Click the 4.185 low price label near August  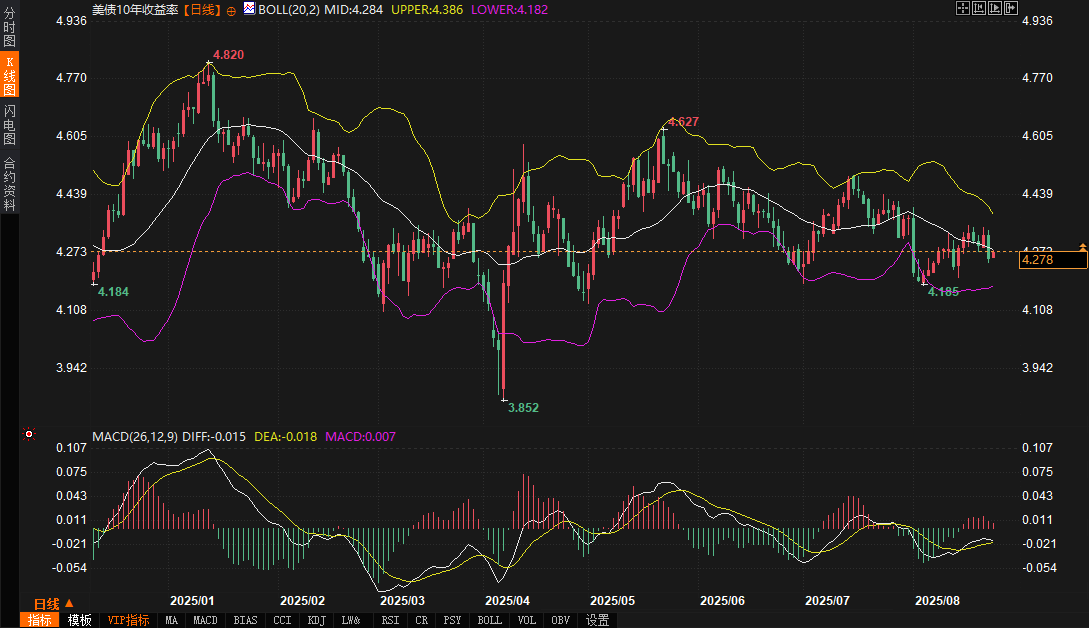pos(943,292)
